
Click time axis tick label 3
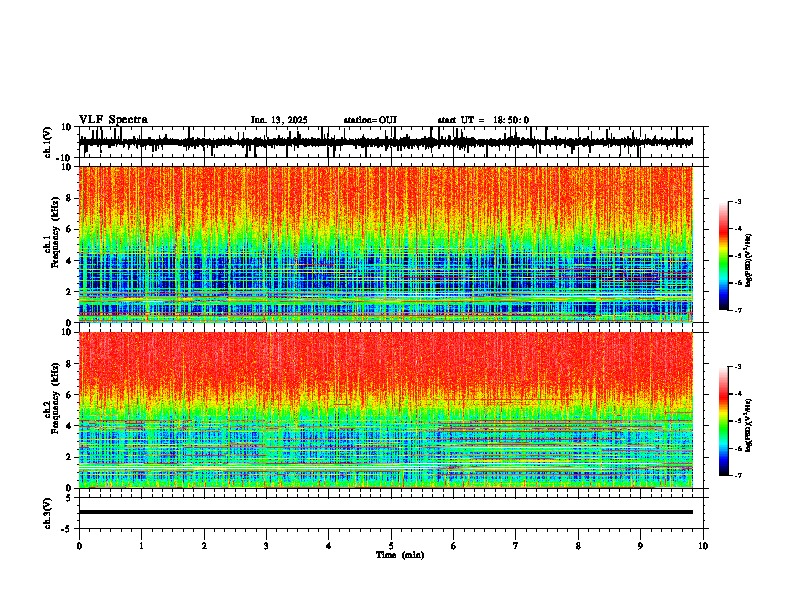coord(266,546)
